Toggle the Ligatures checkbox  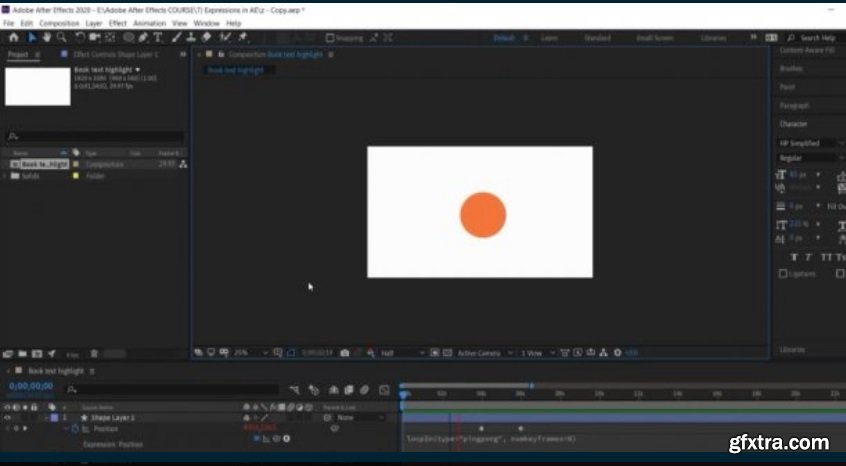point(783,273)
